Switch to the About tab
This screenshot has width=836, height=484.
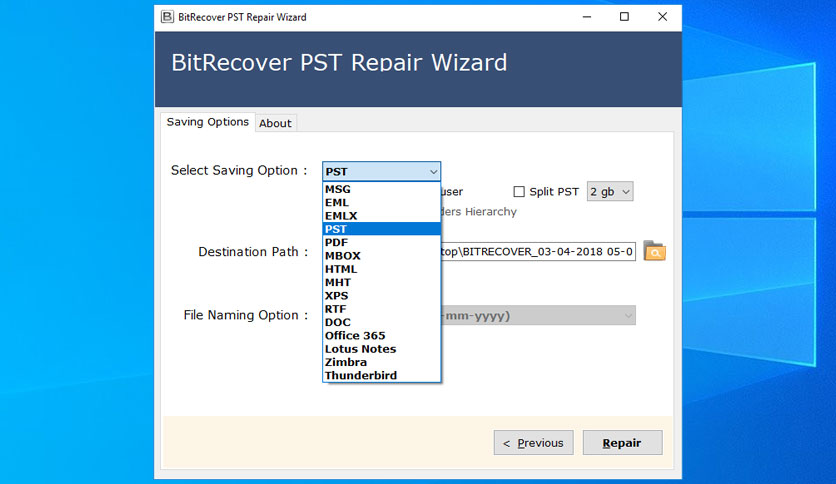pos(275,123)
